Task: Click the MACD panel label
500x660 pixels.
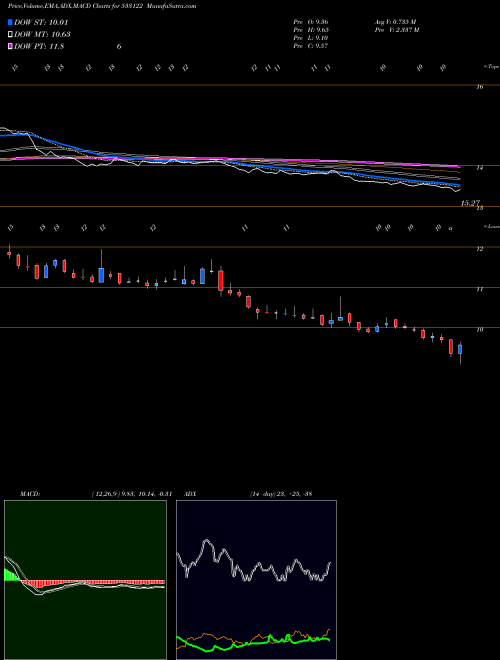Action: 29,494
